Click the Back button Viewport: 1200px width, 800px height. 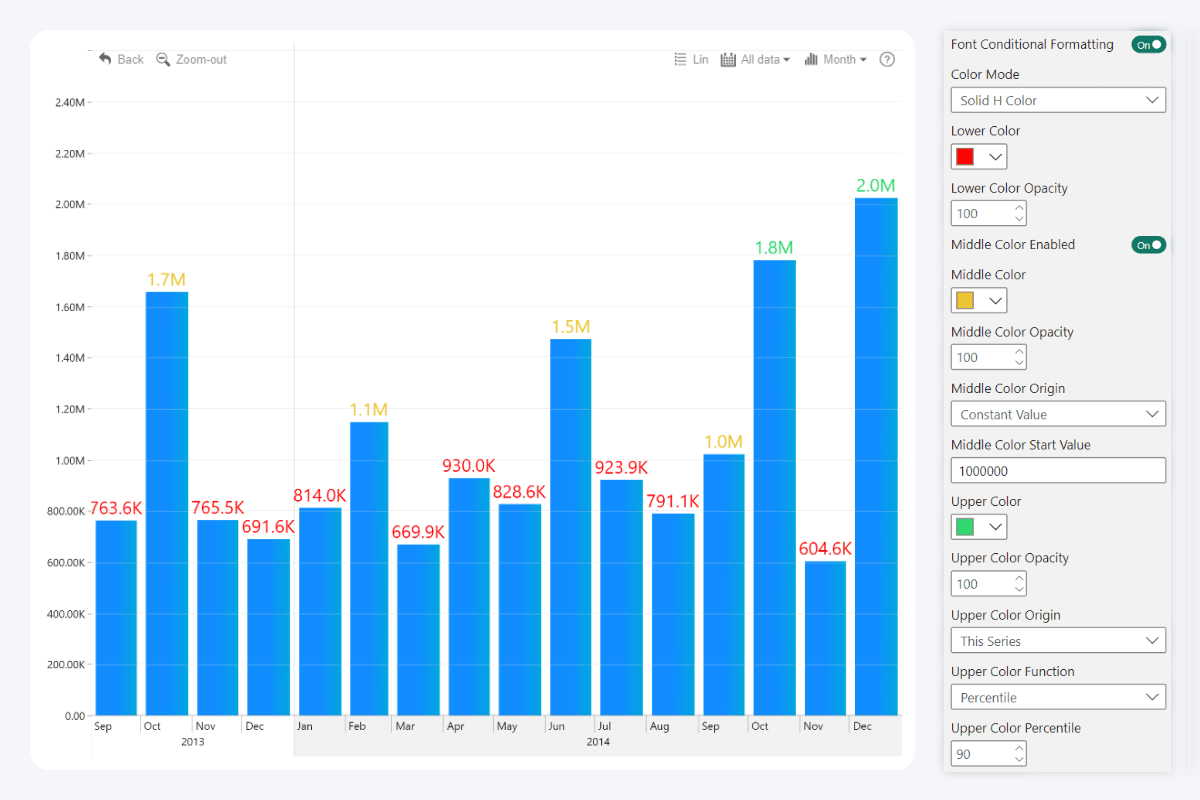pyautogui.click(x=120, y=59)
